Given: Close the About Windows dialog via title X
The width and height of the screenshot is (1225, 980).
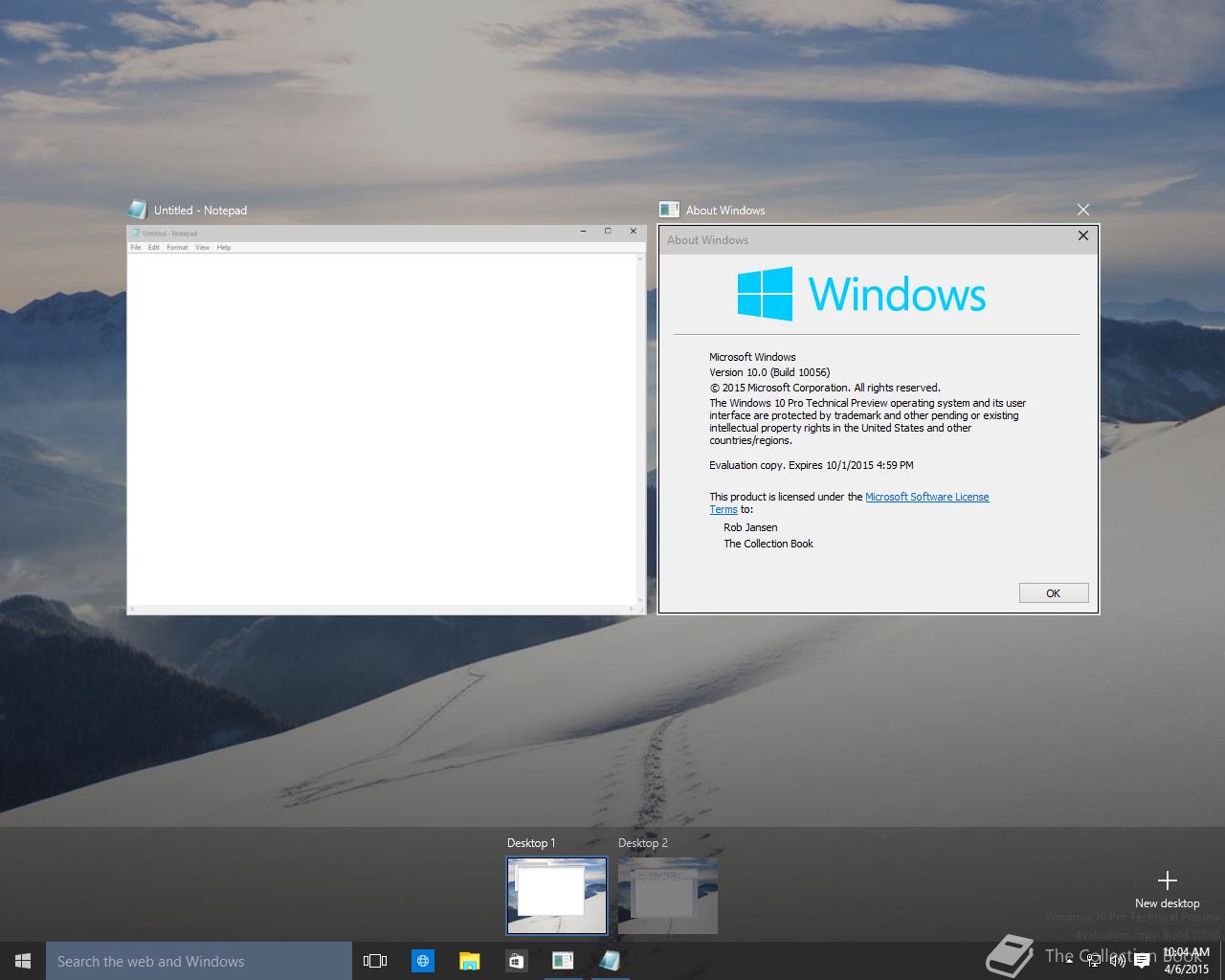Looking at the screenshot, I should (x=1083, y=235).
